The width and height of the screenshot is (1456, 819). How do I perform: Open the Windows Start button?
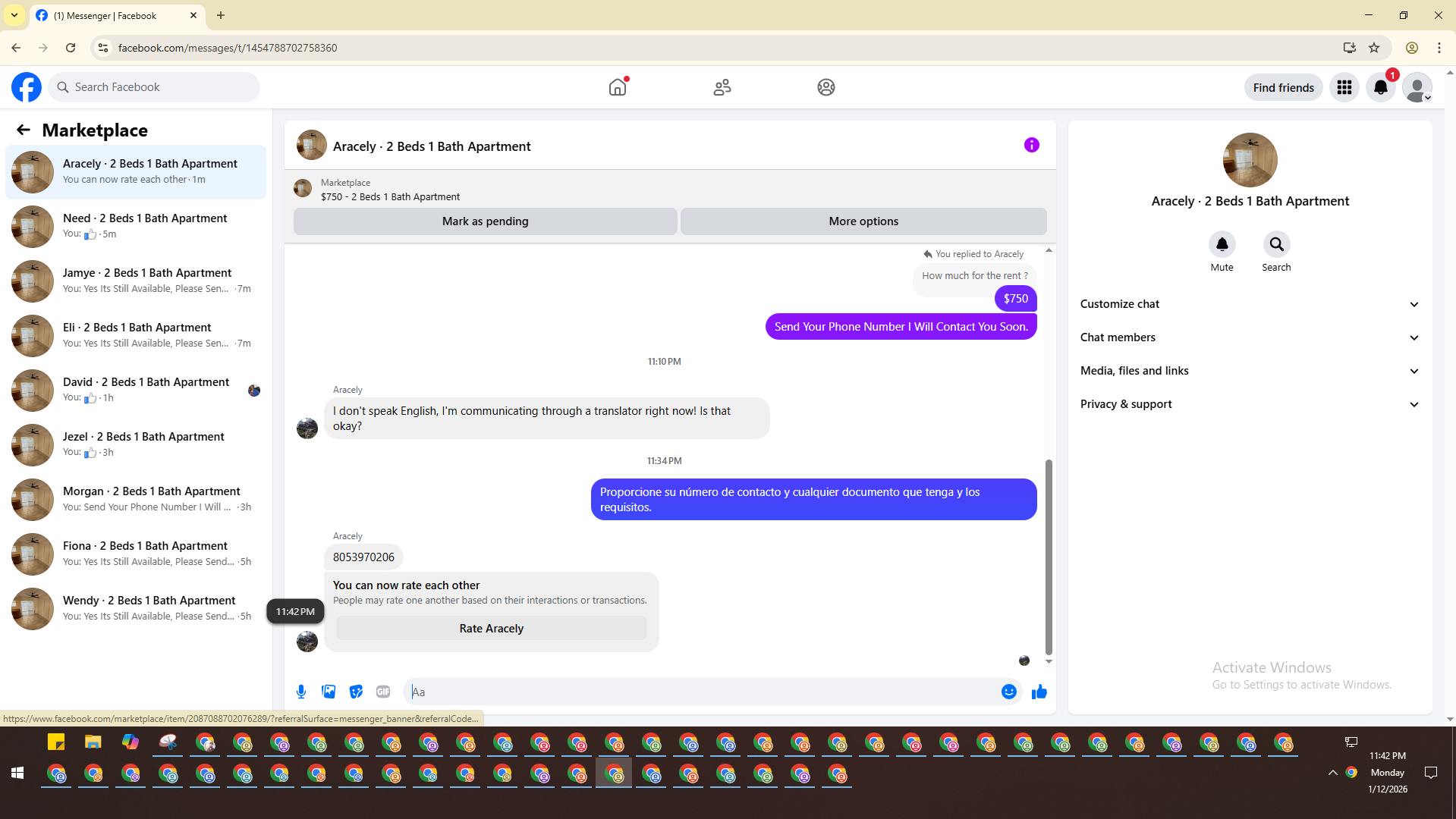[x=17, y=773]
